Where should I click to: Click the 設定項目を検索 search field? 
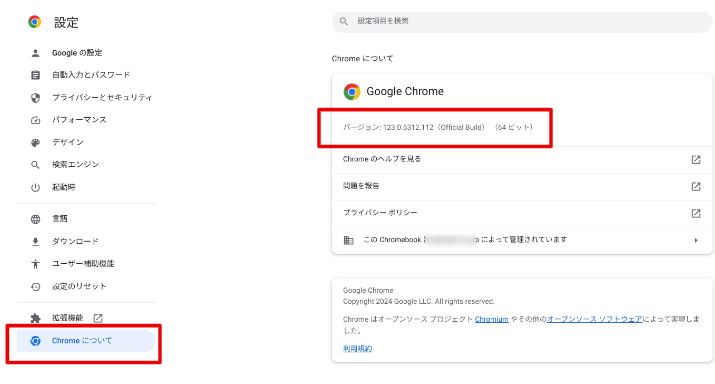tap(522, 21)
